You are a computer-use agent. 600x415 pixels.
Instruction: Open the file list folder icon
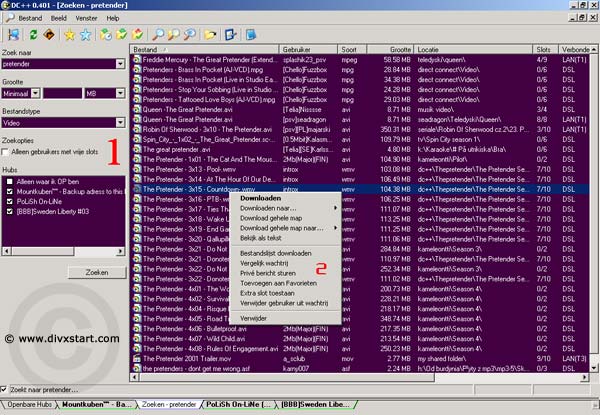tap(211, 35)
